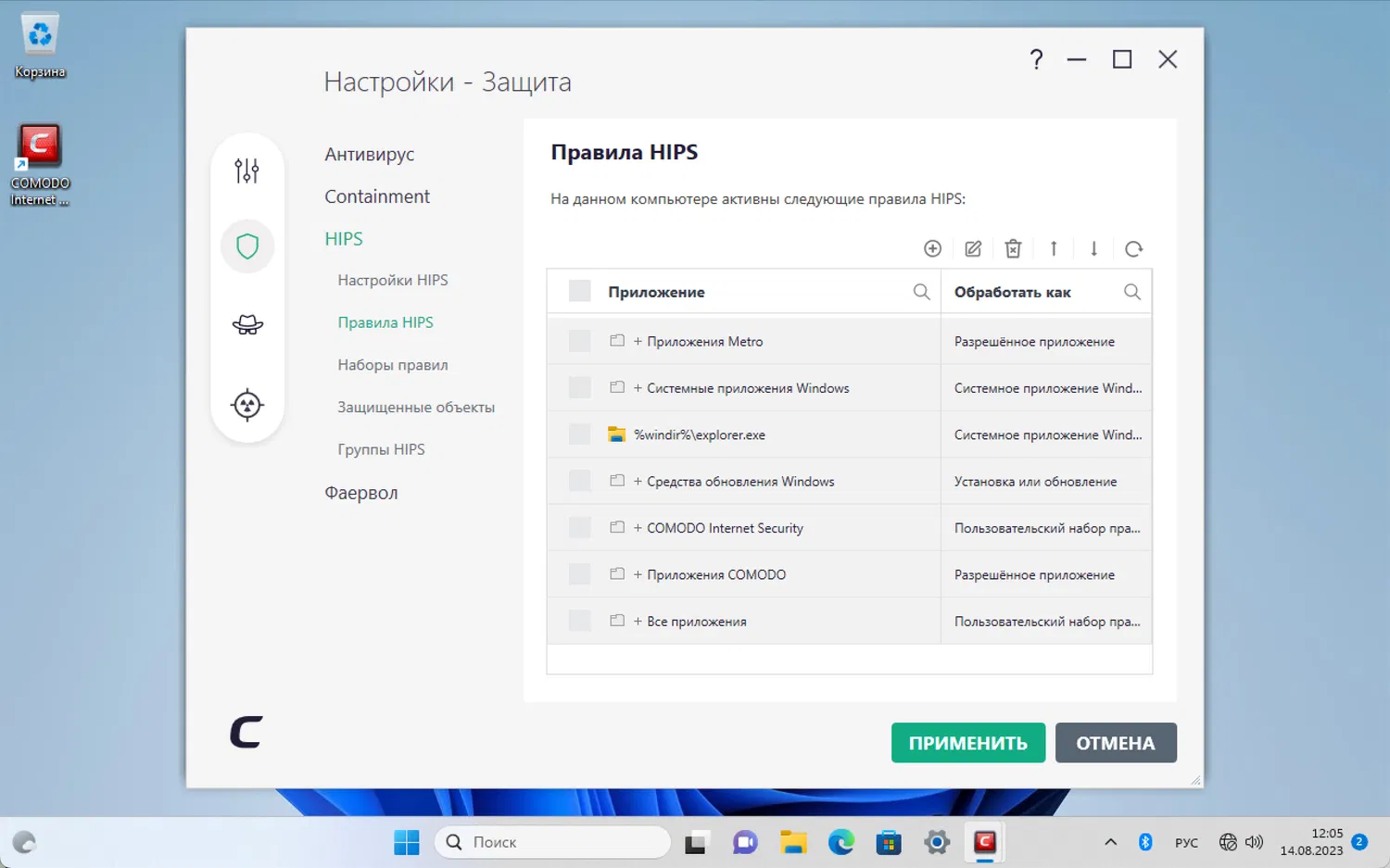Check the %windir%\explorer.exe rule checkbox

pyautogui.click(x=580, y=434)
